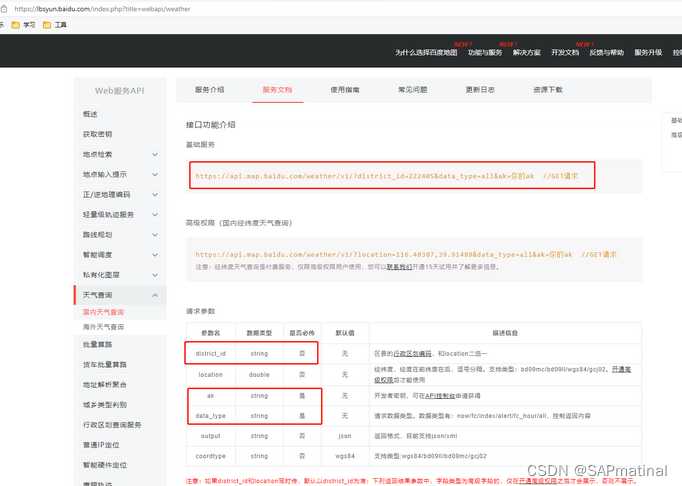The width and height of the screenshot is (682, 486).
Task: Open 为什么选择百度地图 in top navigation
Action: point(426,53)
